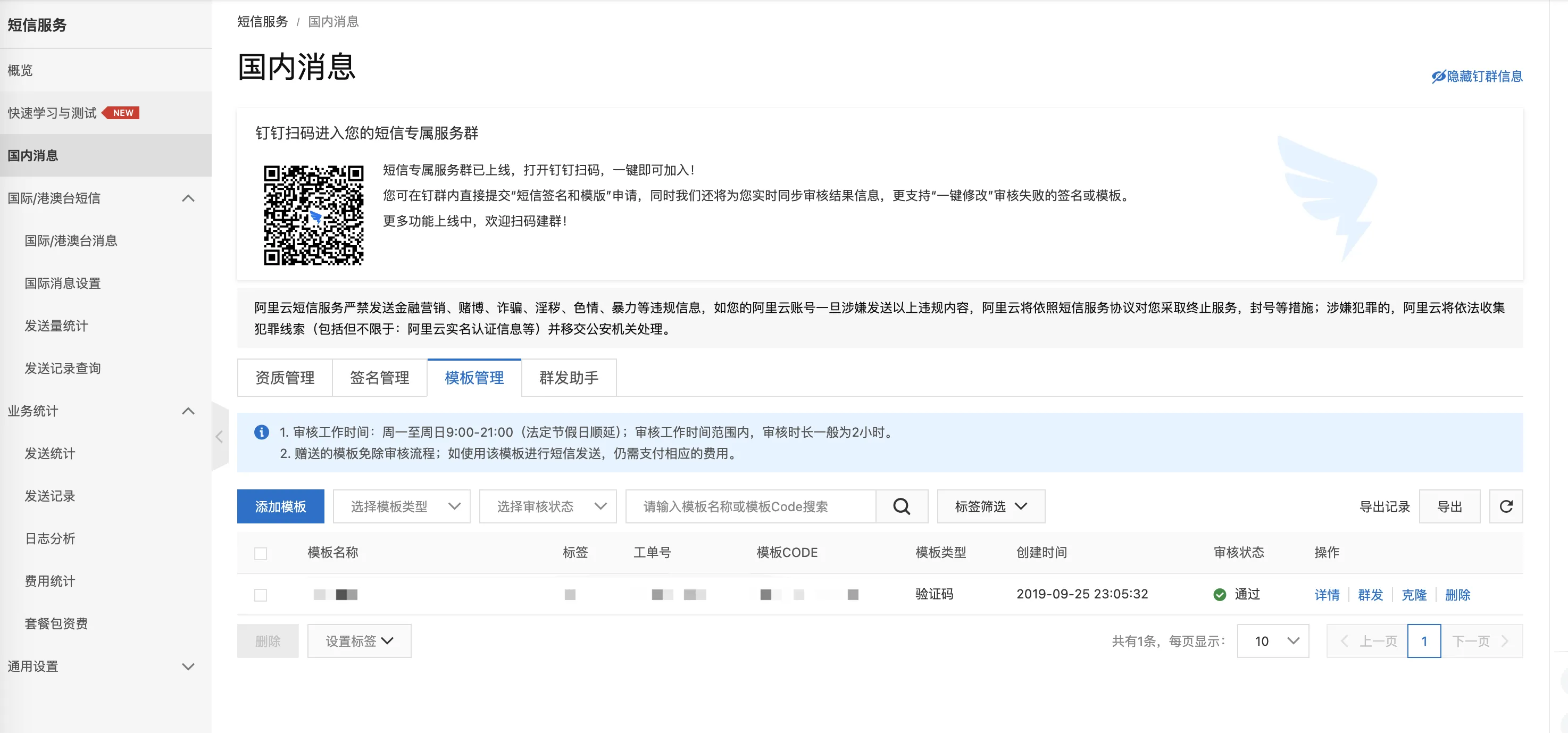Image resolution: width=1568 pixels, height=733 pixels.
Task: Collapse the sidebar with the left arrow handle
Action: click(219, 437)
